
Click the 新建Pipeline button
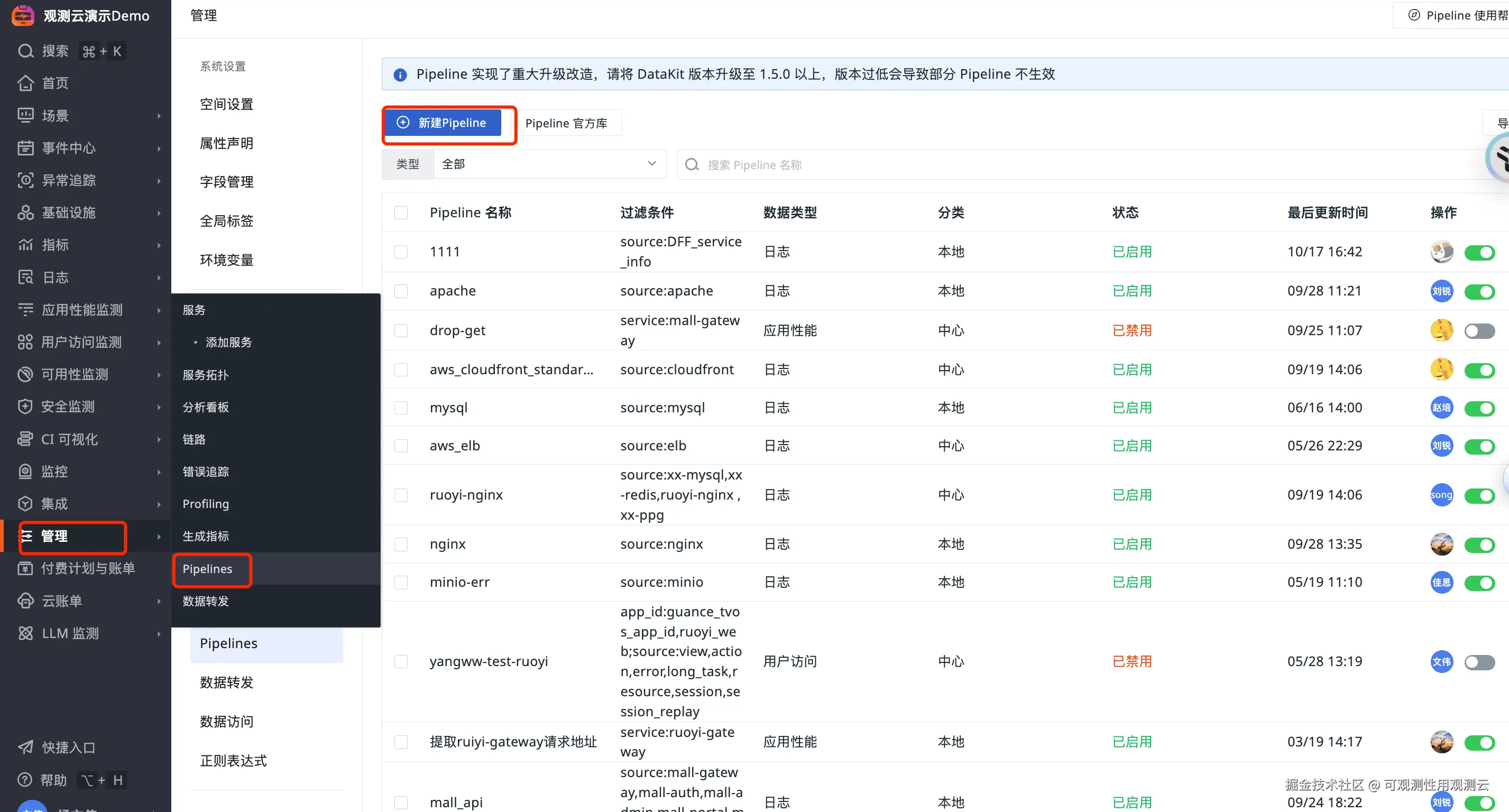[x=443, y=123]
